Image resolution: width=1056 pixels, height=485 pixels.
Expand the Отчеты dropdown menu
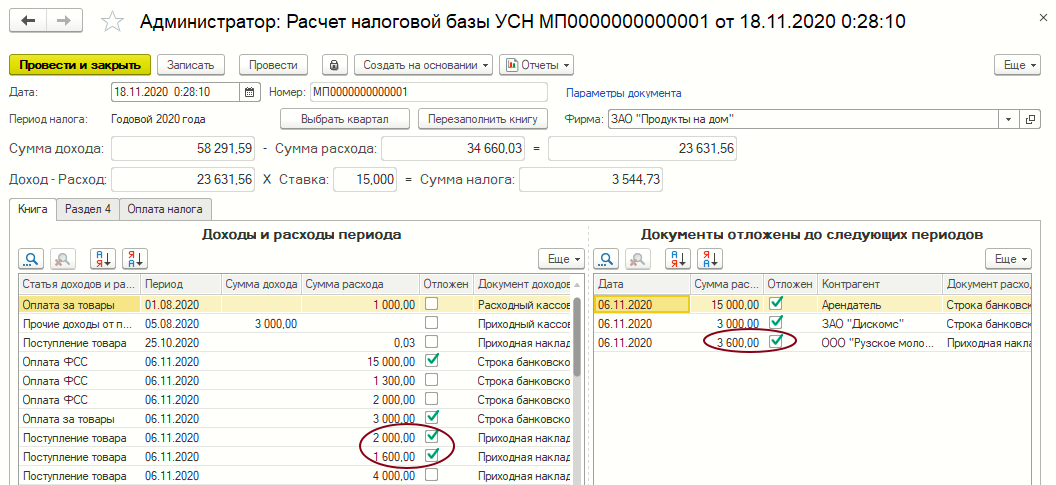coord(536,65)
